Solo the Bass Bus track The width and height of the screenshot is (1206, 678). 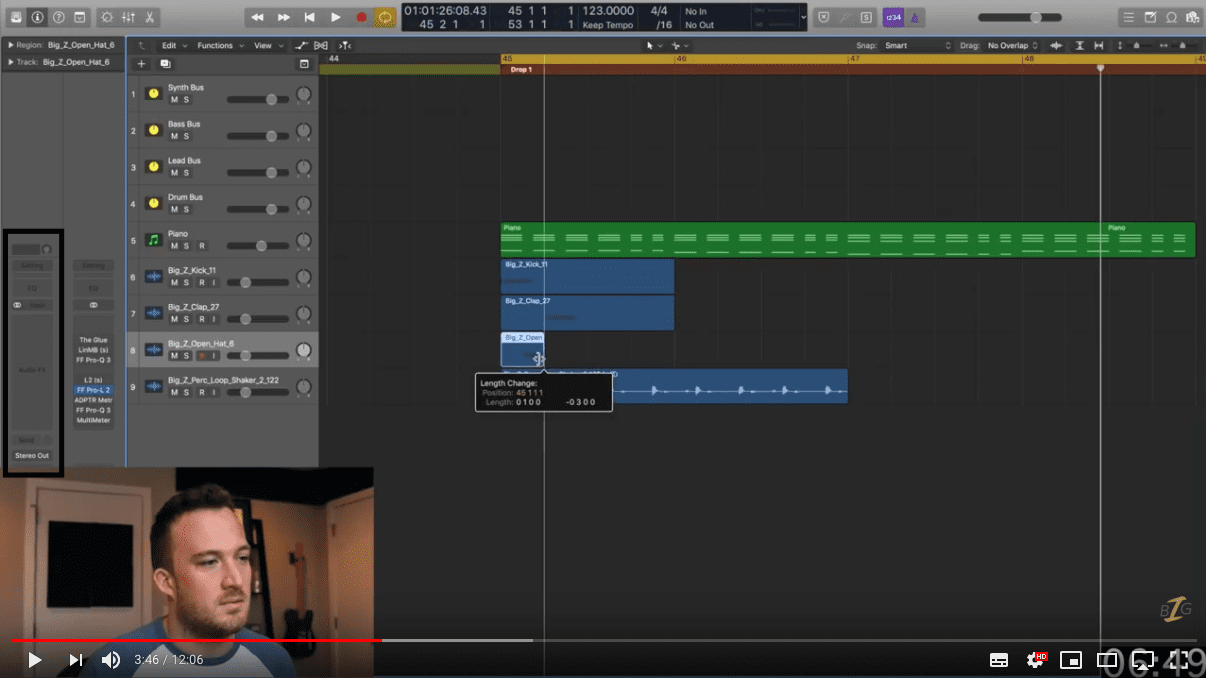(186, 136)
